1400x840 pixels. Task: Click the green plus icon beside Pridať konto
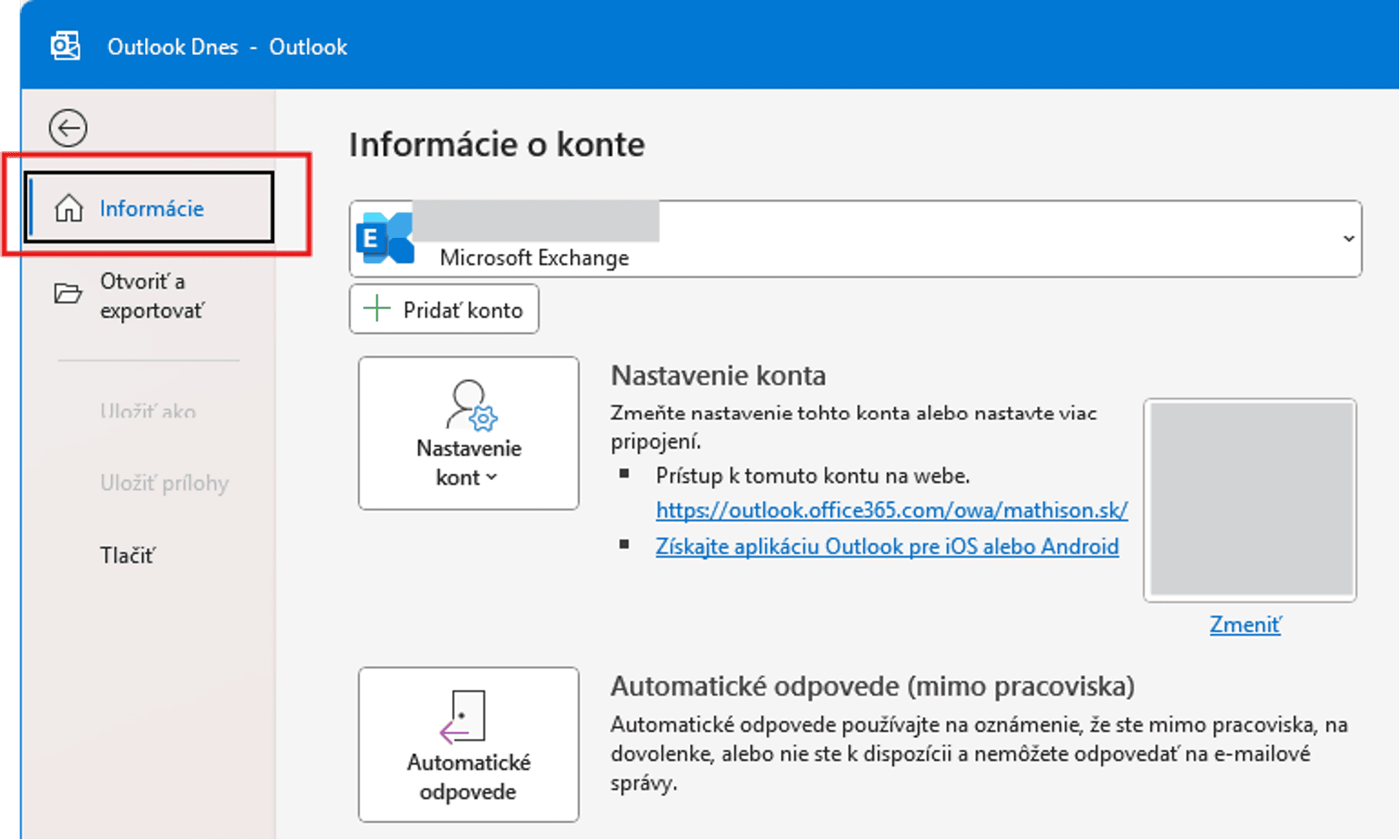(x=377, y=309)
